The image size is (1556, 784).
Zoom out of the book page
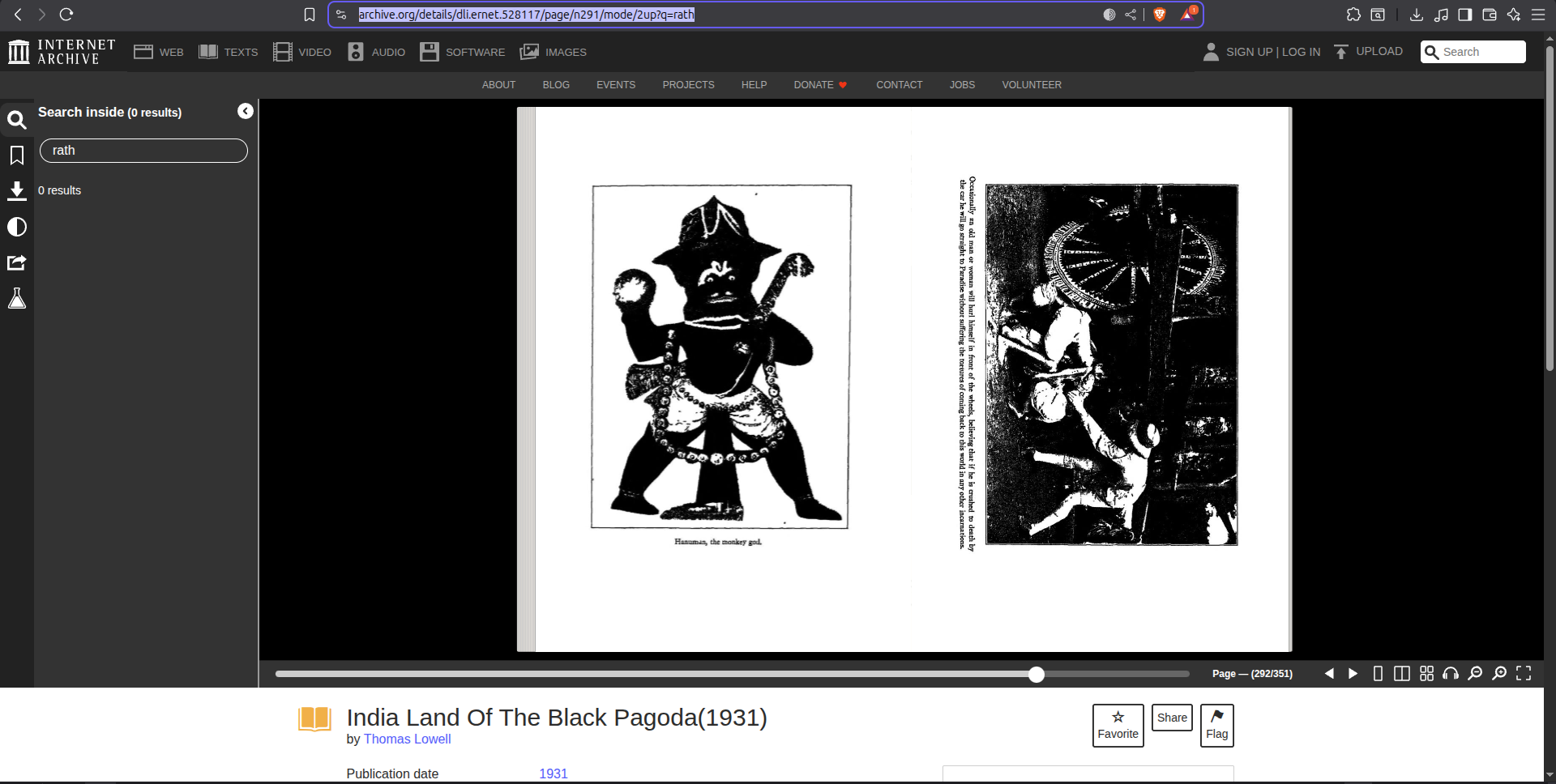(x=1475, y=674)
